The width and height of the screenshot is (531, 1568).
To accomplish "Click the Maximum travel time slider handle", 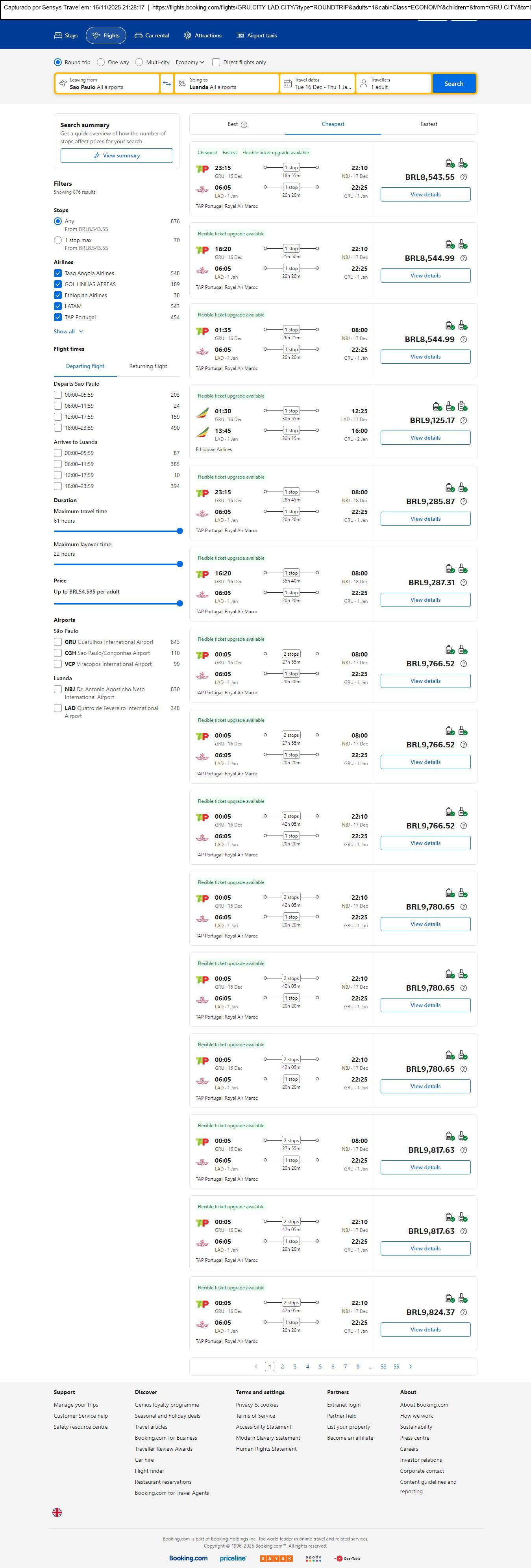I will (x=179, y=531).
